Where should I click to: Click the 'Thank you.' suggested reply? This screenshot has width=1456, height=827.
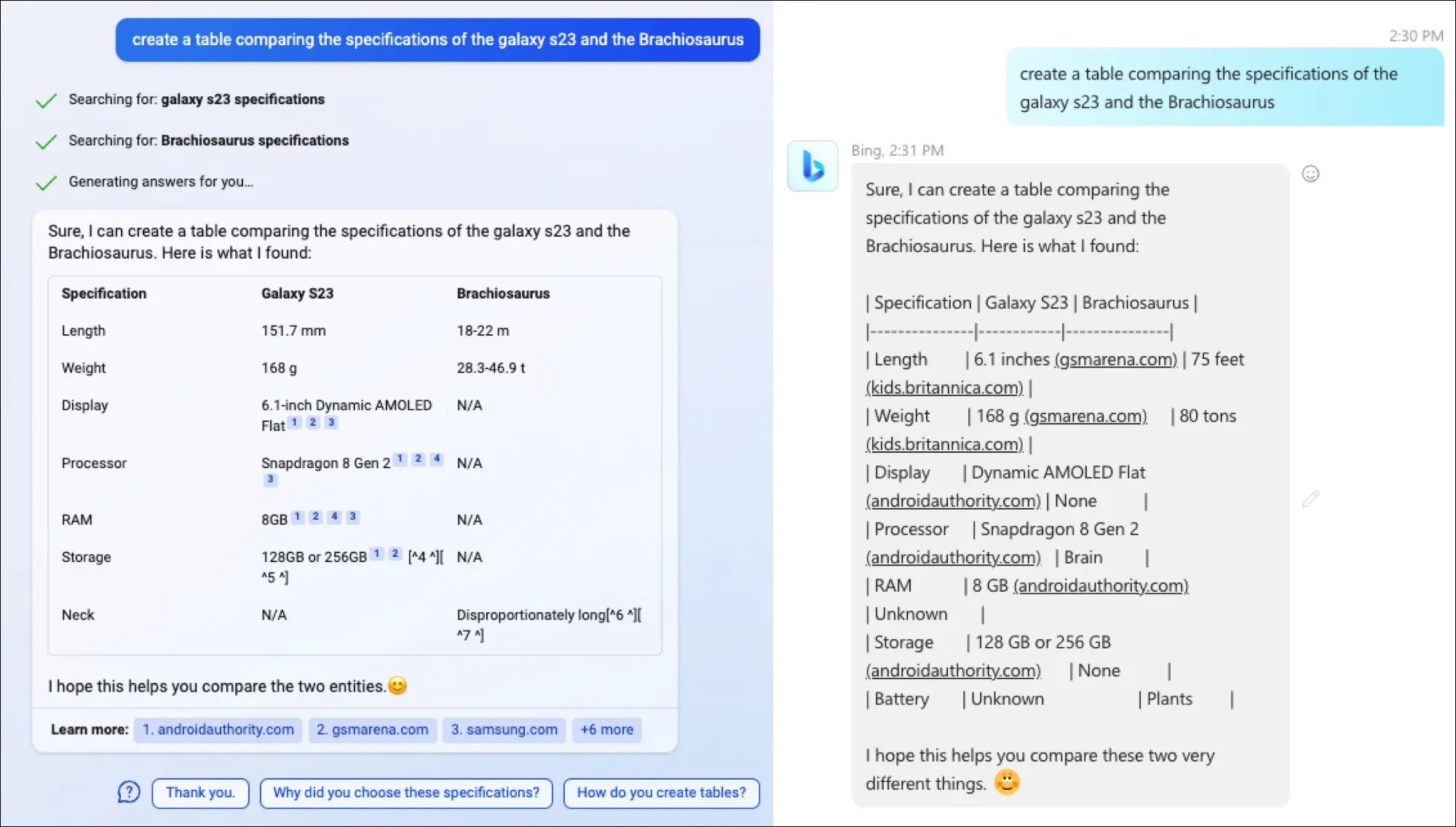[x=200, y=793]
